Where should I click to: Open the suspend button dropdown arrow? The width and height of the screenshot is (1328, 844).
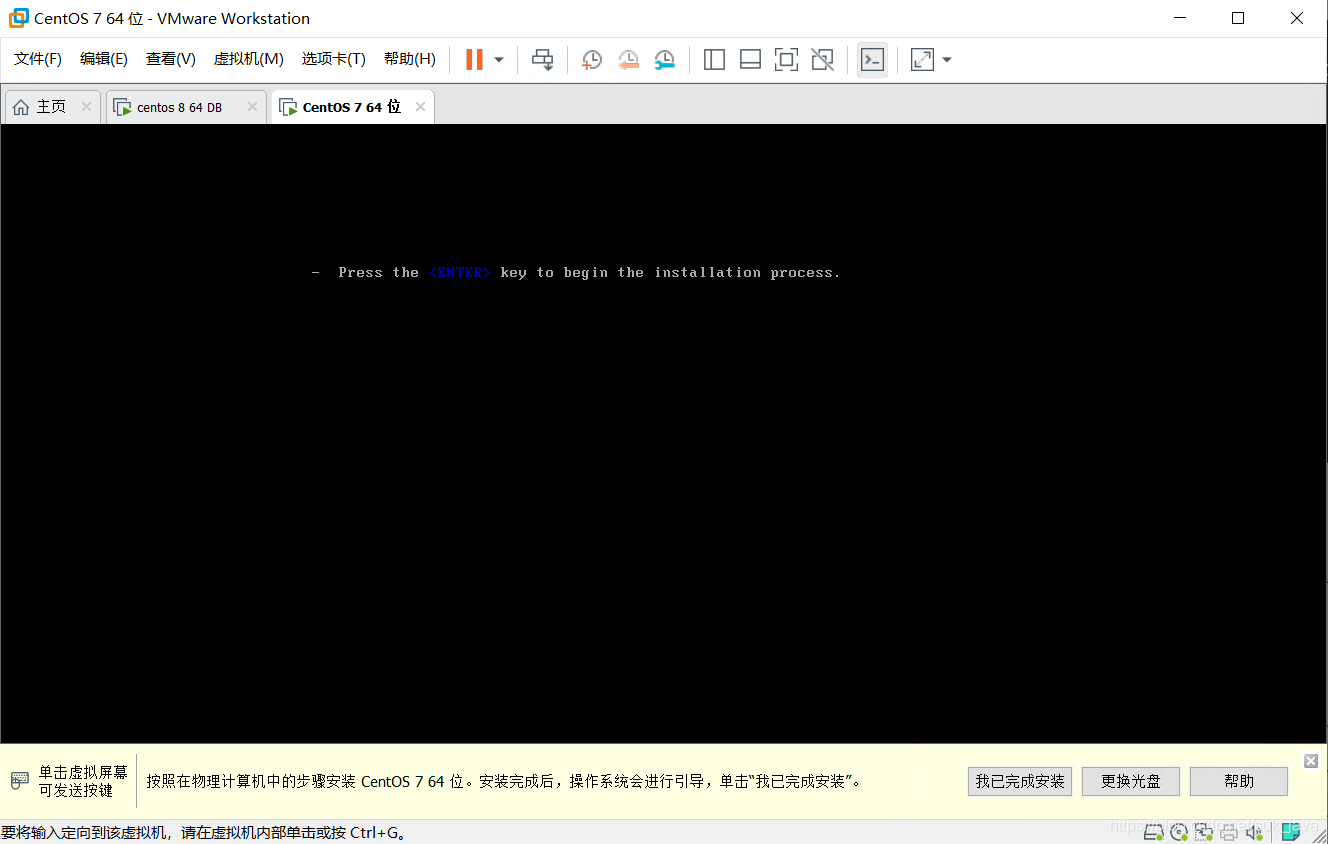pyautogui.click(x=497, y=59)
